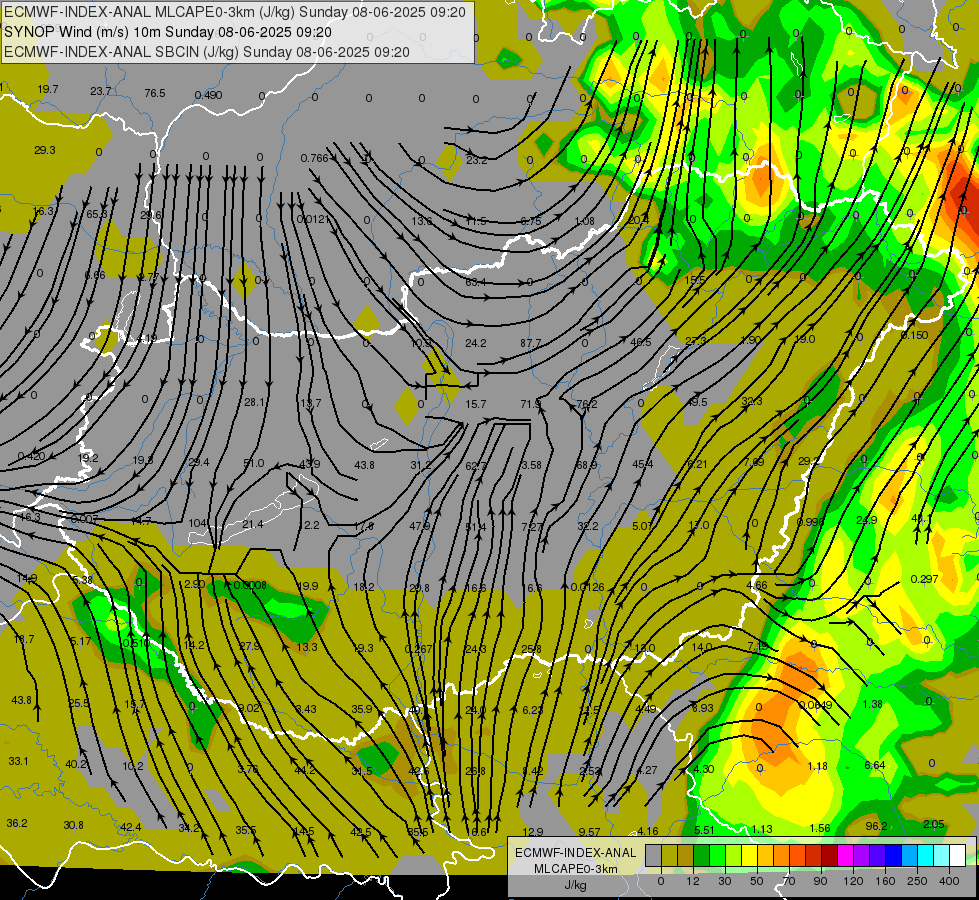Click the map value 0.0126
This screenshot has height=900, width=979.
tap(588, 587)
